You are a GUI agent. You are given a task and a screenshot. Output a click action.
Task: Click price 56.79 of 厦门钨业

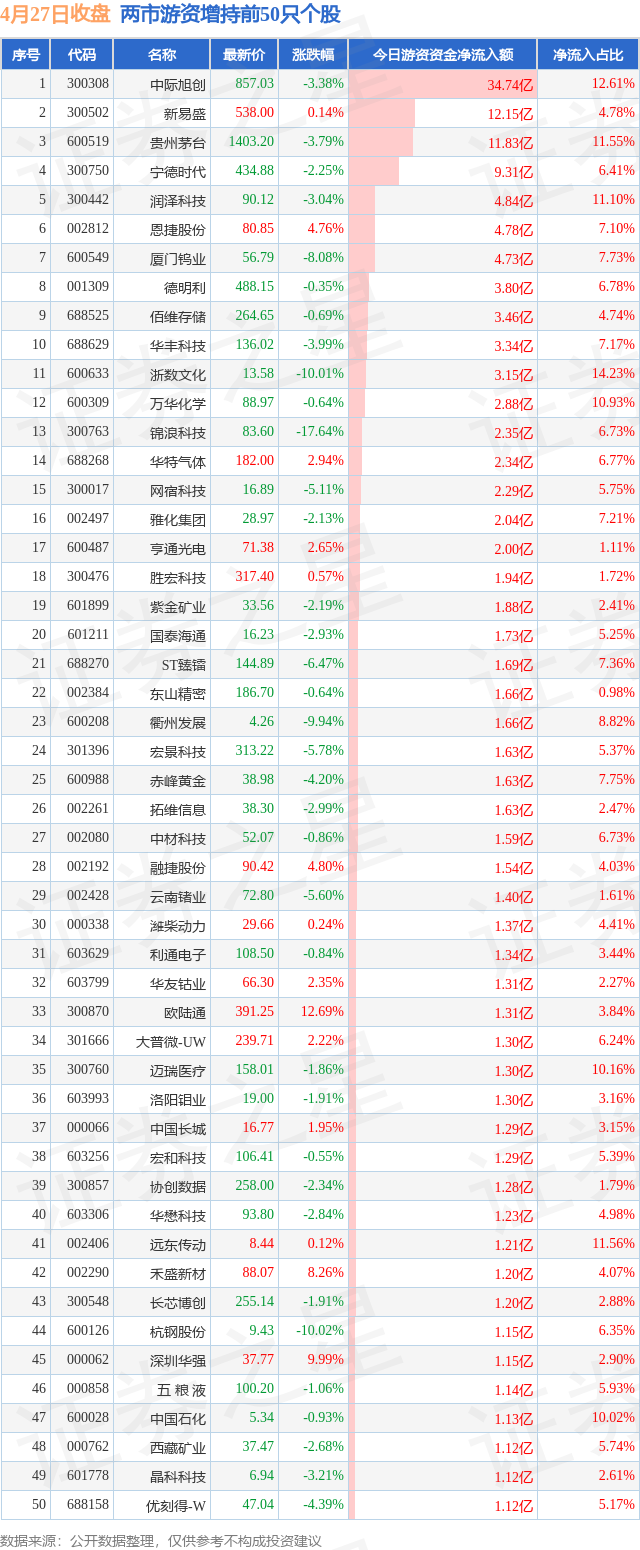258,258
